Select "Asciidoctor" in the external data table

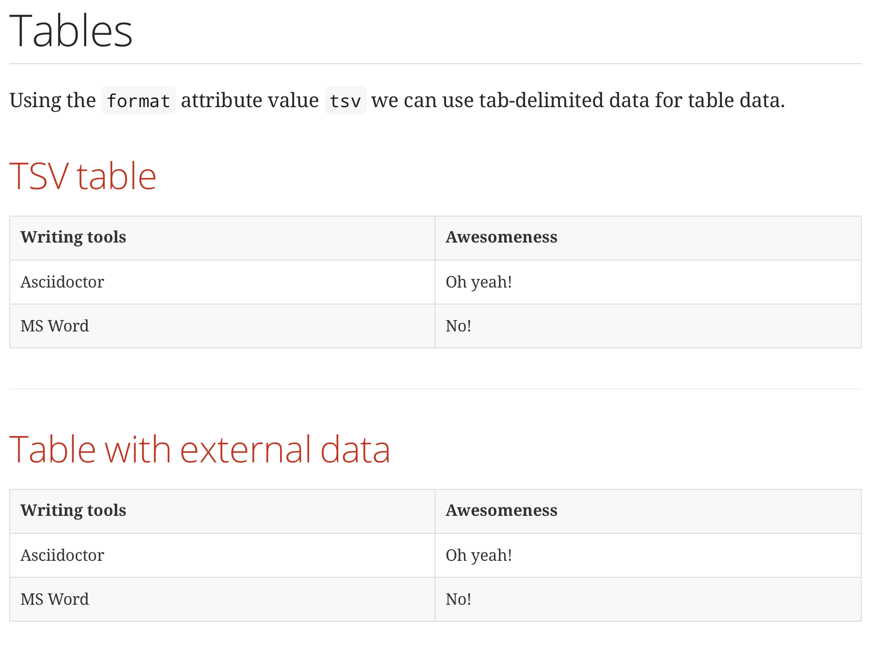pos(62,555)
